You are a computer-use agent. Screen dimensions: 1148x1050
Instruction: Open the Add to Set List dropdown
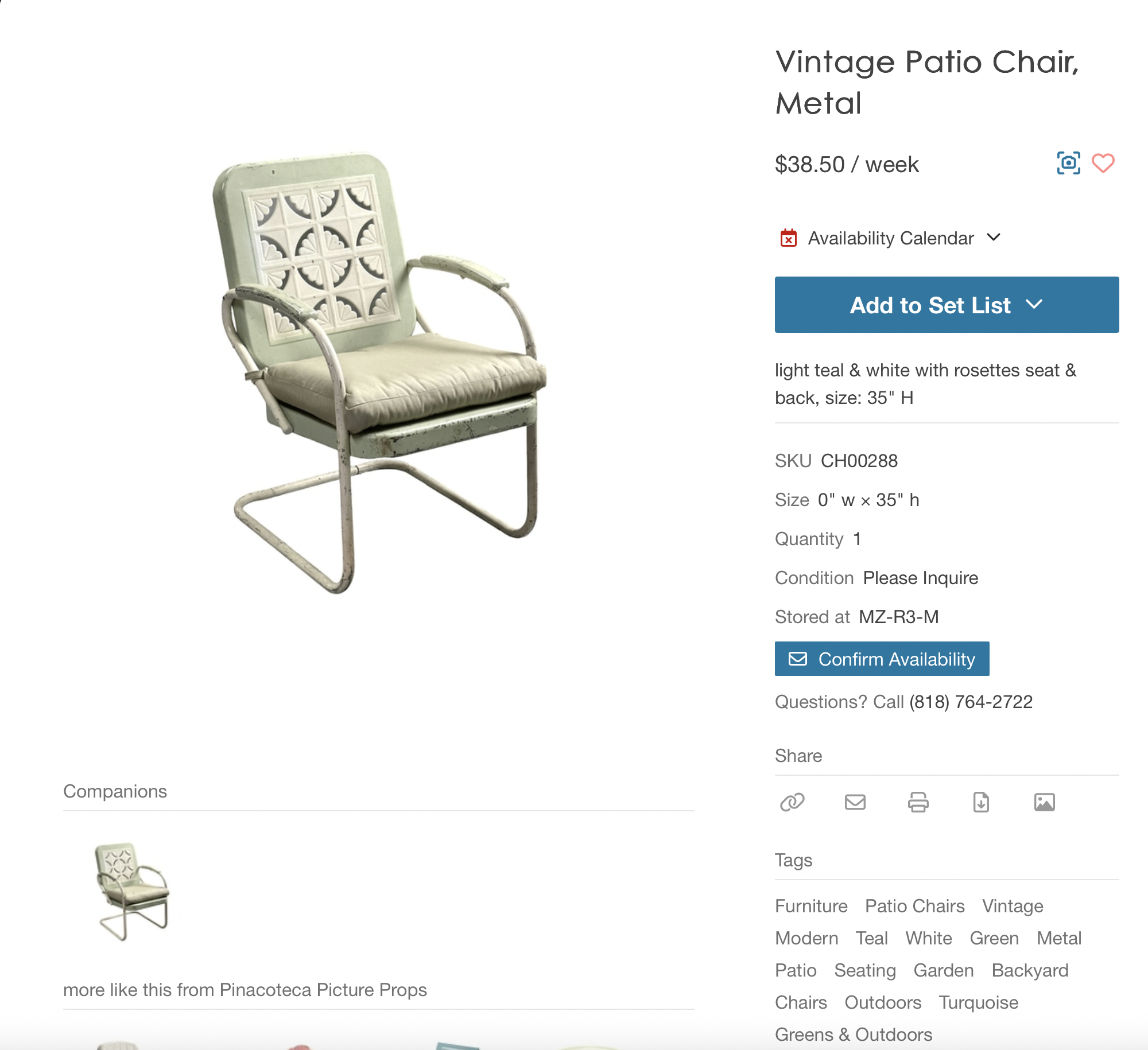tap(947, 305)
